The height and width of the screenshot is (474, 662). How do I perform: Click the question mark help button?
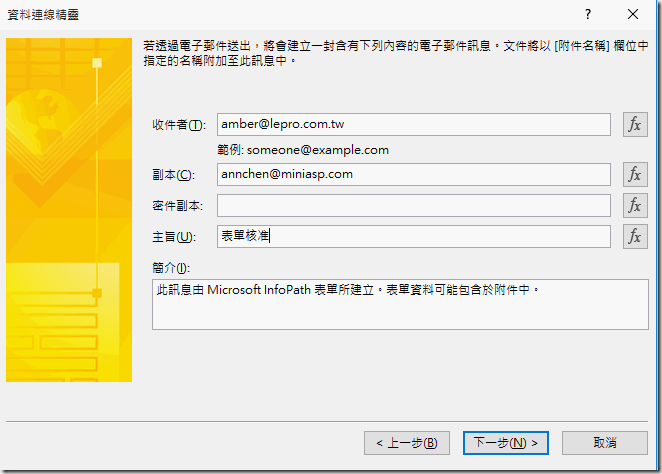point(587,14)
